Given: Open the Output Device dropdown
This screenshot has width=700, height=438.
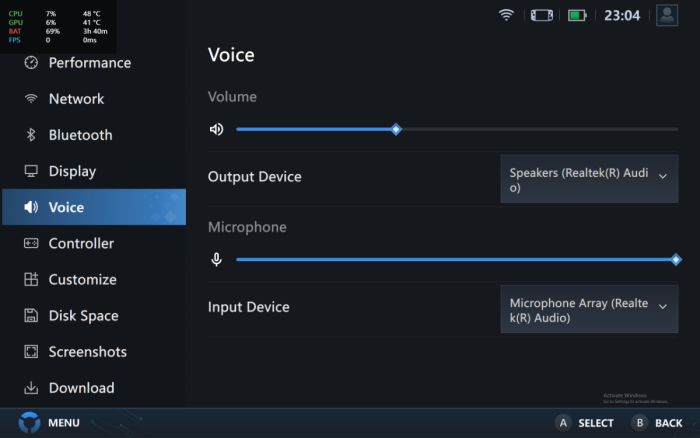Looking at the screenshot, I should coord(589,179).
